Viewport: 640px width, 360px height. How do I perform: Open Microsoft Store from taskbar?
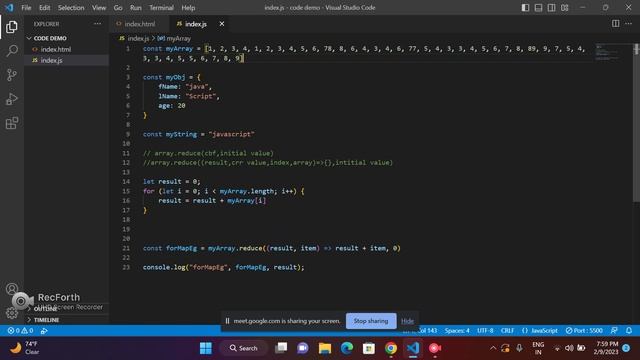(369, 348)
